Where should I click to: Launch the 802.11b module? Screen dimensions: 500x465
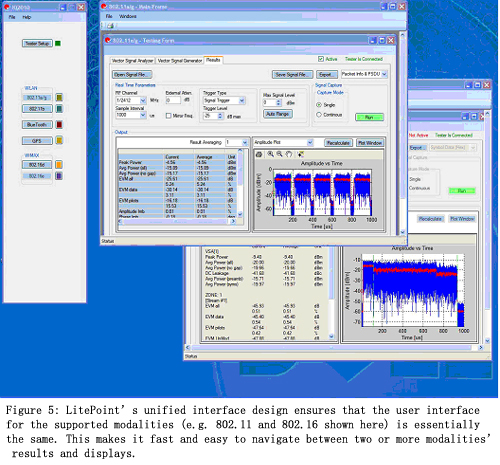[x=37, y=109]
